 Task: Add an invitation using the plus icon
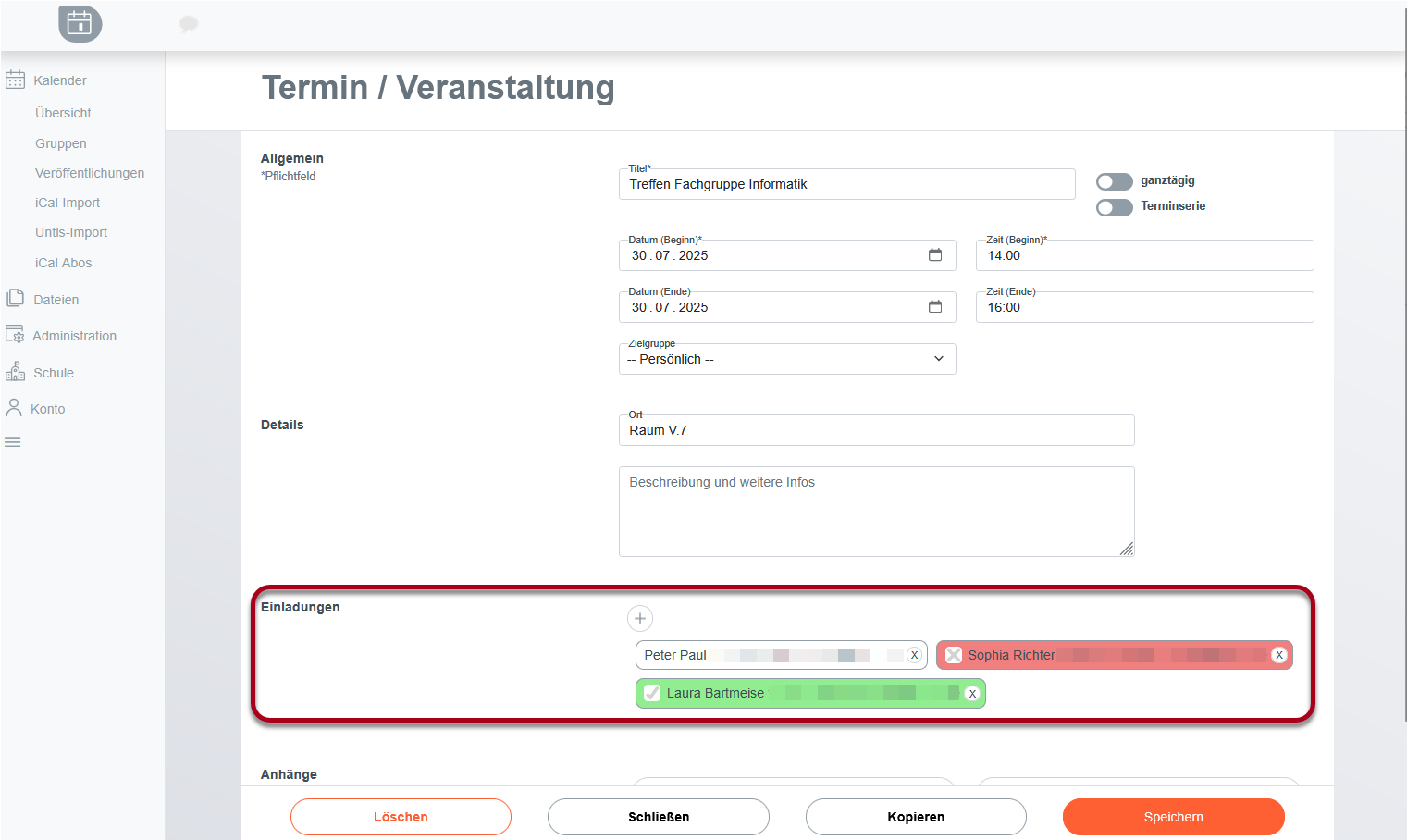[x=639, y=618]
